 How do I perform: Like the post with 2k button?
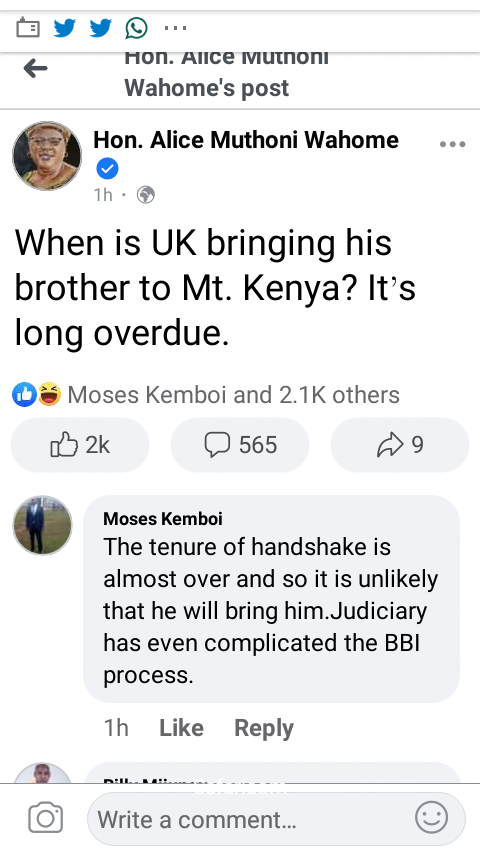[80, 445]
